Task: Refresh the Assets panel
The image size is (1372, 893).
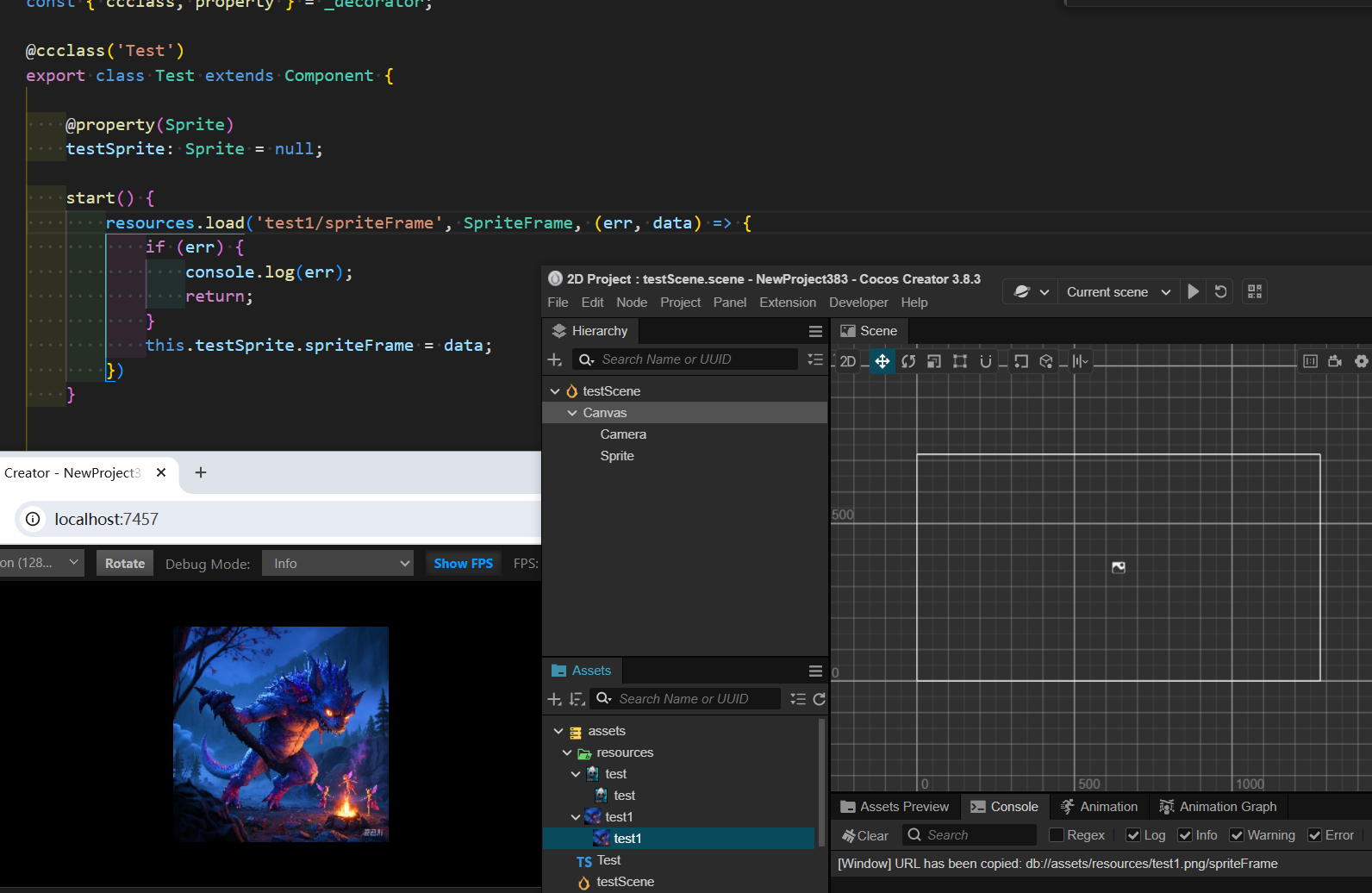Action: [x=819, y=699]
